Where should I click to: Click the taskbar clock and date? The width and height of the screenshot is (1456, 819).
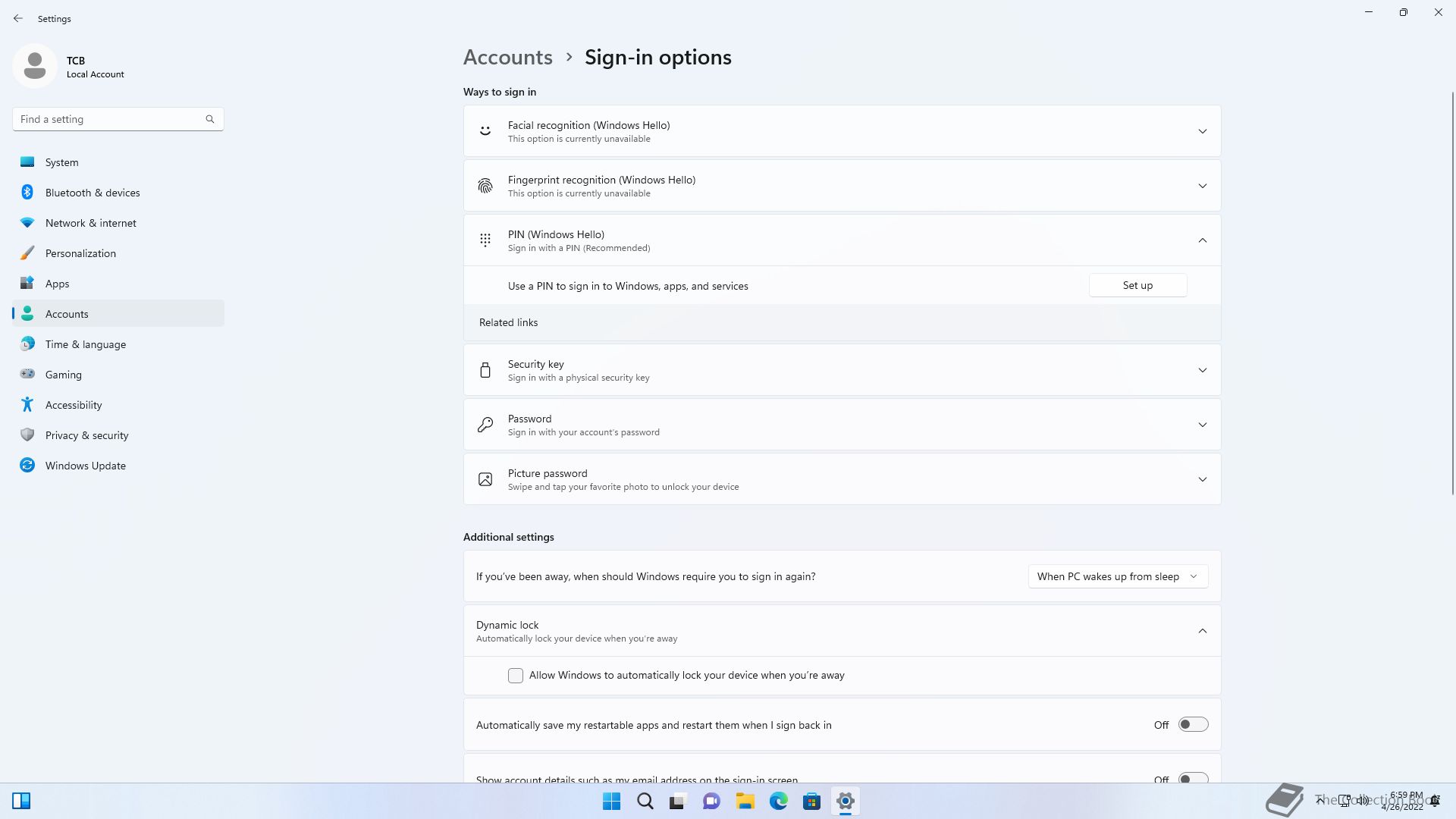1403,801
